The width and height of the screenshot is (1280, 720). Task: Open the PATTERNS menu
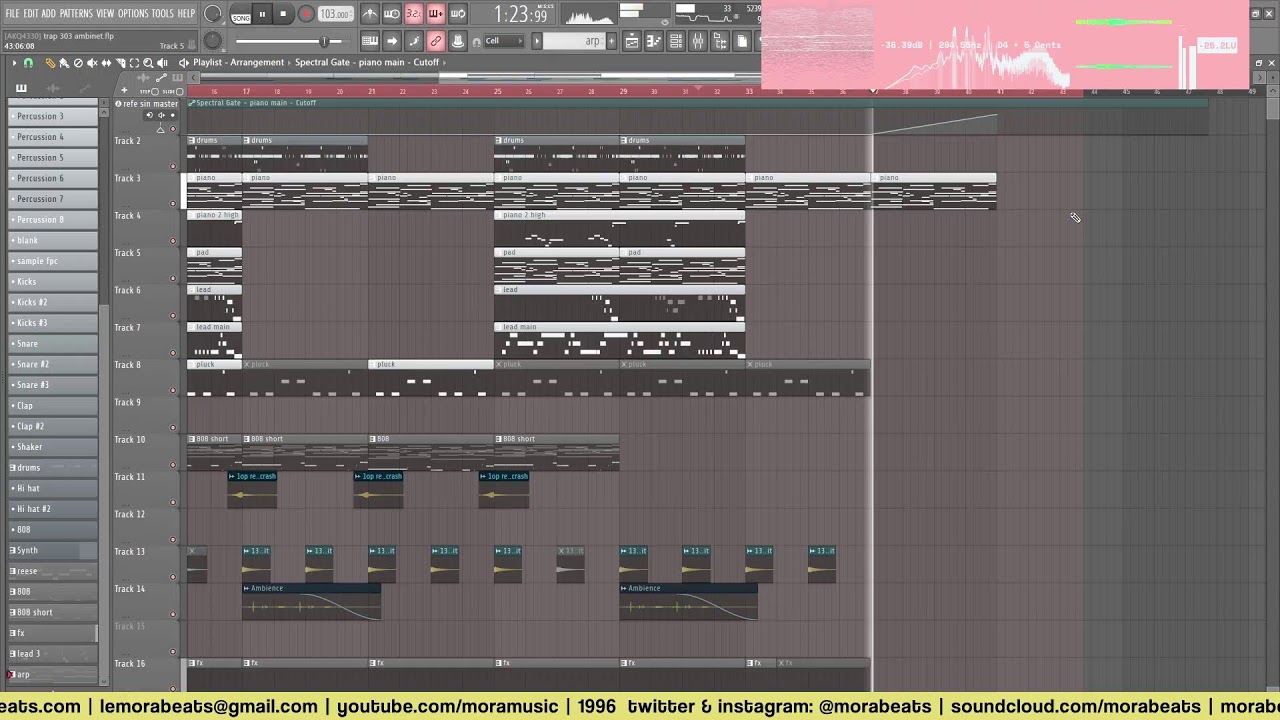76,14
